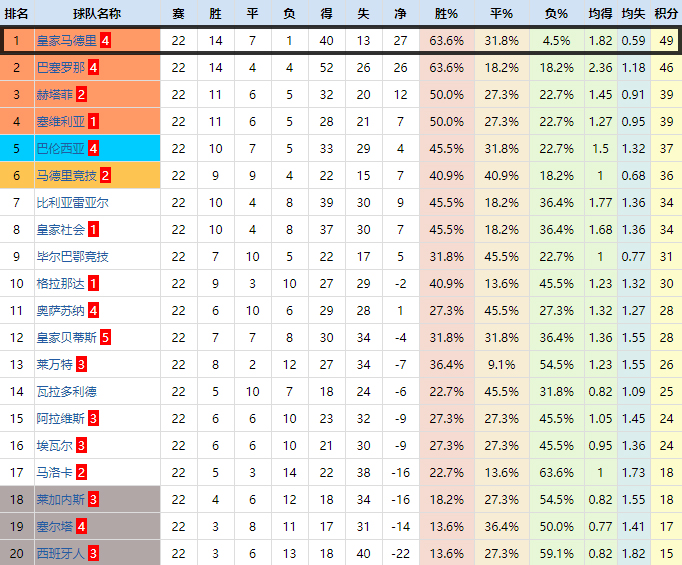Click the red badge next to 巴塞罗那
The height and width of the screenshot is (565, 682).
(x=93, y=67)
